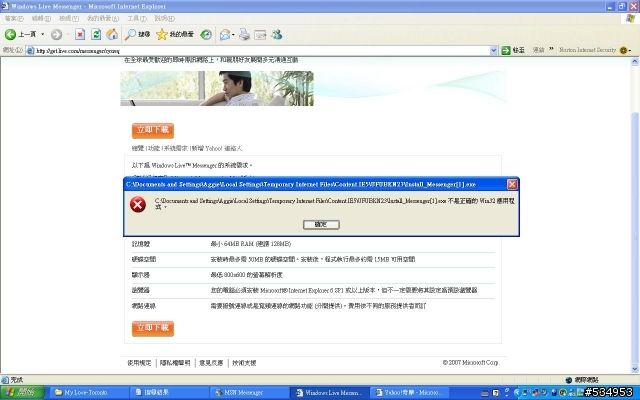This screenshot has height=400, width=640.
Task: Click the red error X icon in dialog
Action: (138, 204)
